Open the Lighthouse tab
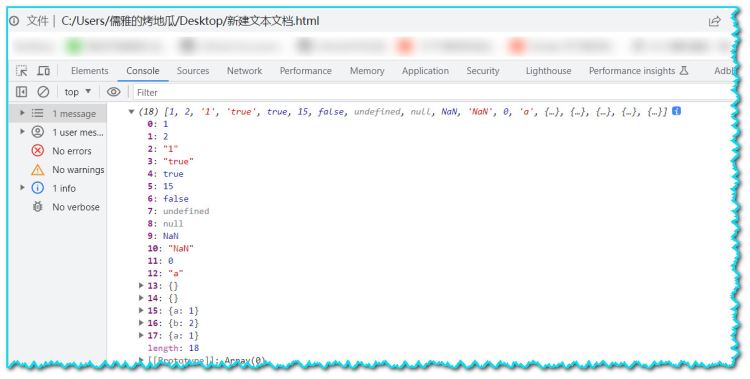The image size is (750, 379). tap(548, 71)
